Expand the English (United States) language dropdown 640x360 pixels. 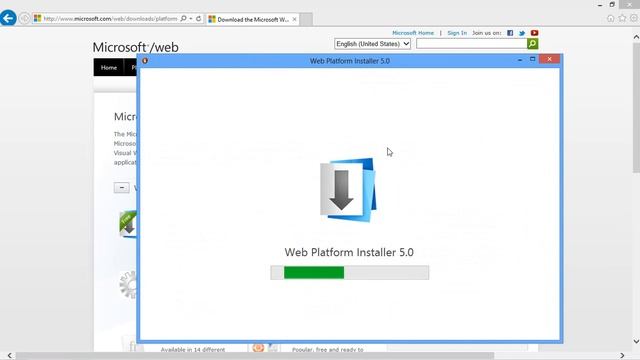point(372,44)
